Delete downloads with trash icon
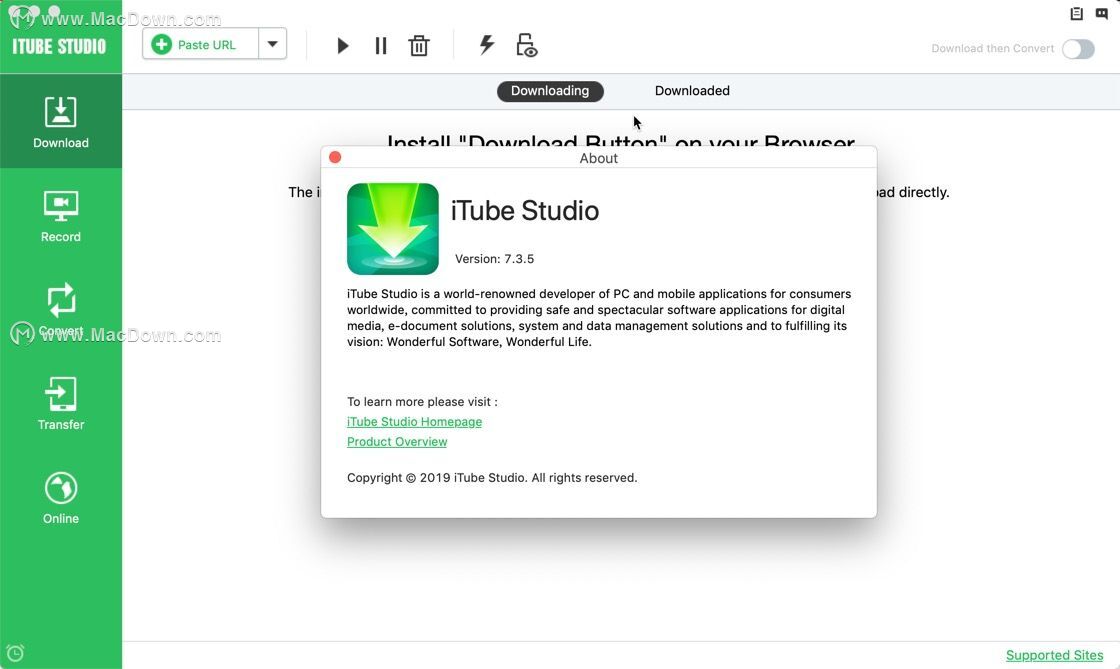The width and height of the screenshot is (1120, 669). [419, 46]
